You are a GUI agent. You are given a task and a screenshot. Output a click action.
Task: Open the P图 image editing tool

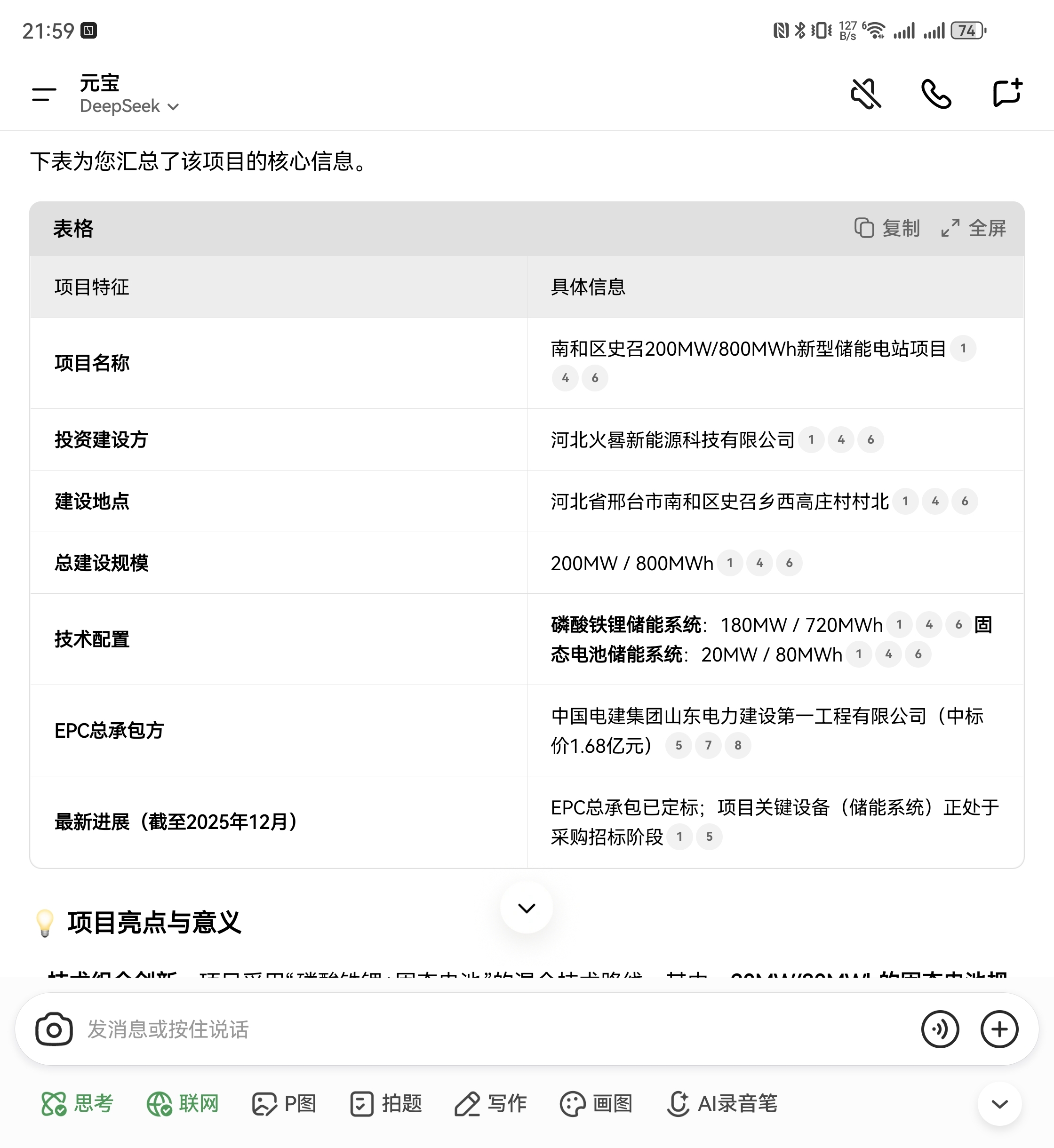(284, 1103)
